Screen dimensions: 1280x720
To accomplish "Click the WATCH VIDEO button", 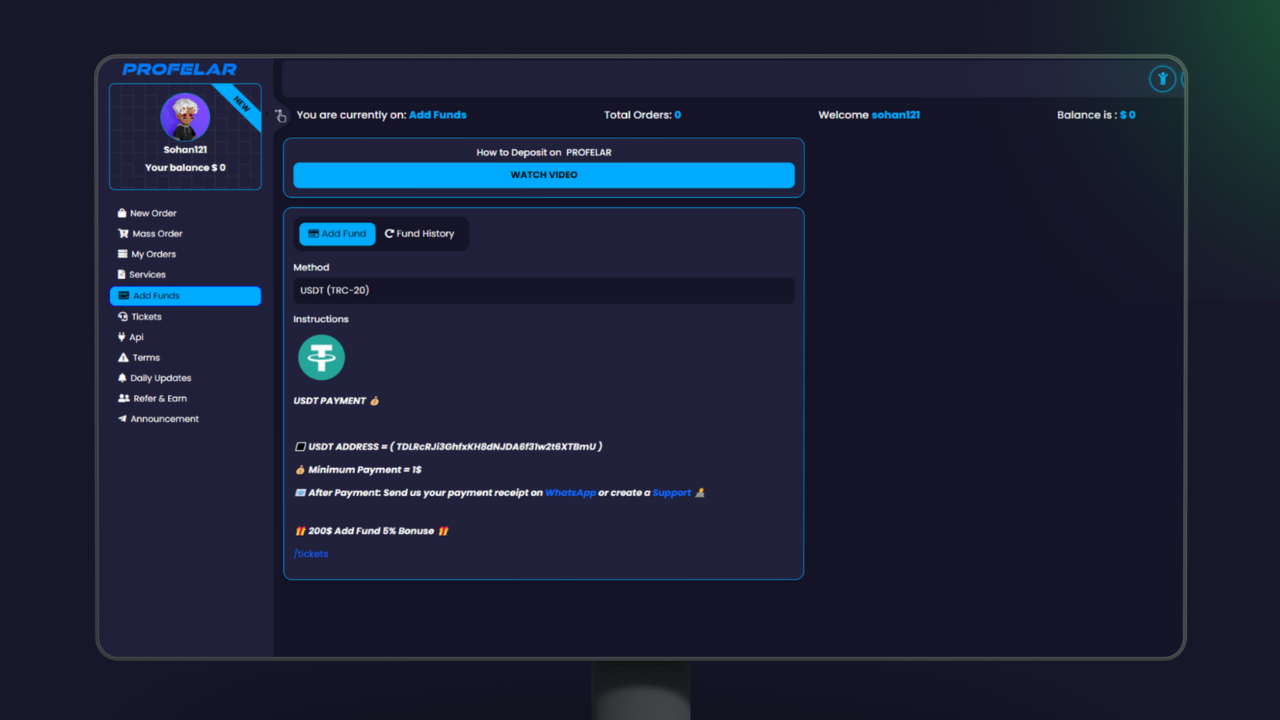I will pyautogui.click(x=544, y=175).
